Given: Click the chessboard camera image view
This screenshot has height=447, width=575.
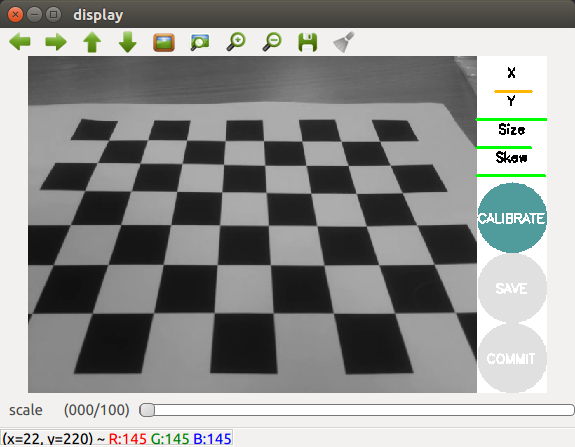Looking at the screenshot, I should click(x=252, y=224).
